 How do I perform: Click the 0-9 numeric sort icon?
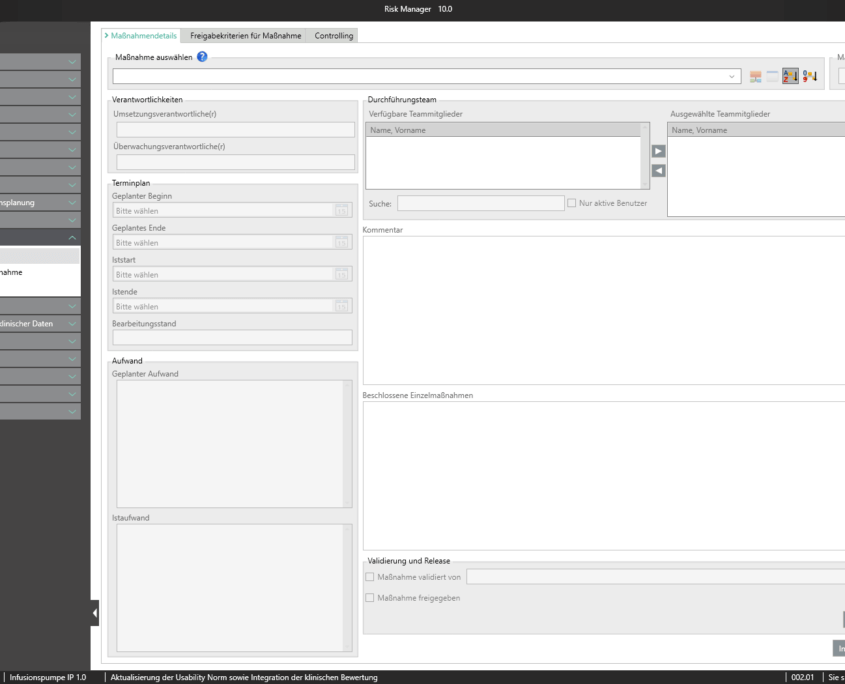[809, 76]
